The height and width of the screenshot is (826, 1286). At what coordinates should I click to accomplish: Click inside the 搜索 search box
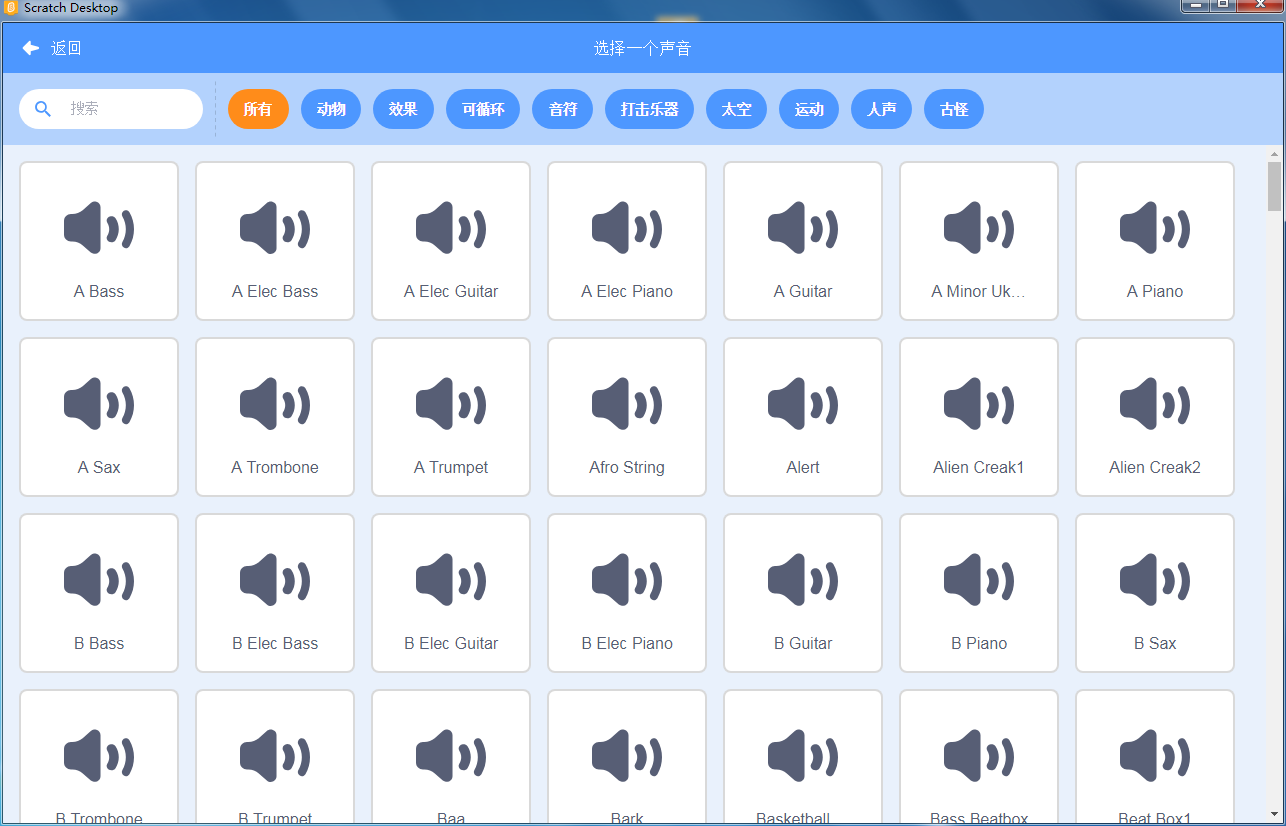(120, 109)
